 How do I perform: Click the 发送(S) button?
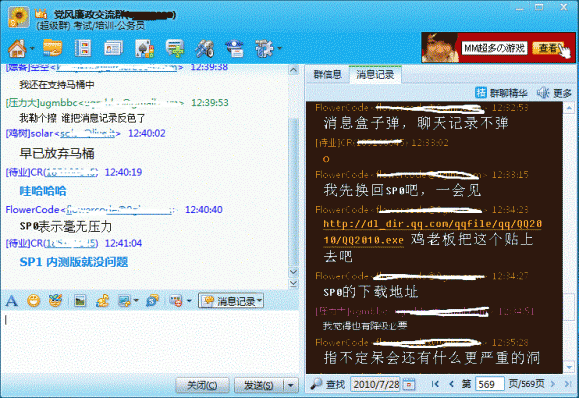tap(258, 385)
